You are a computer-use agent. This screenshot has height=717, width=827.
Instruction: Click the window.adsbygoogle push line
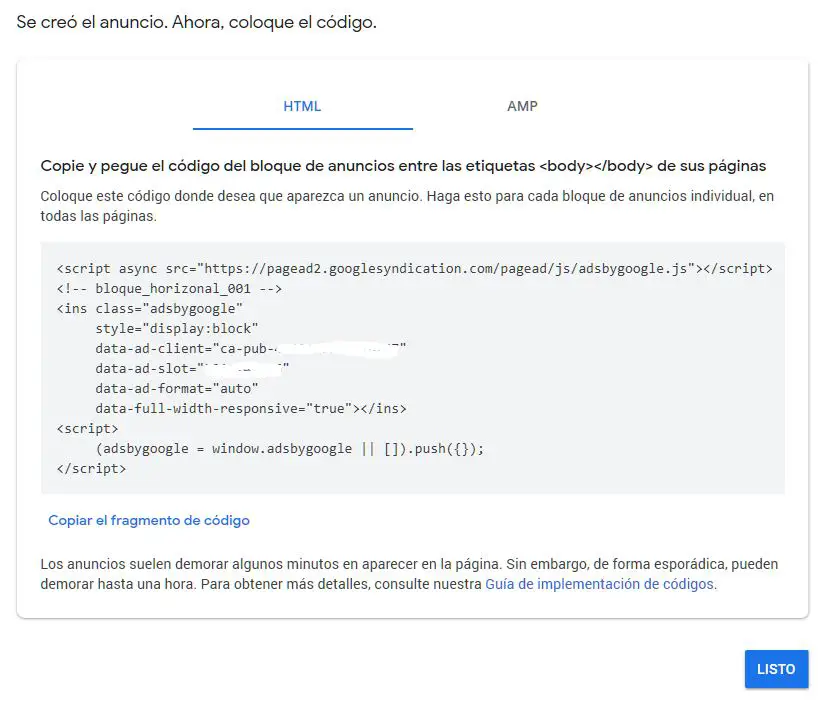click(x=290, y=449)
